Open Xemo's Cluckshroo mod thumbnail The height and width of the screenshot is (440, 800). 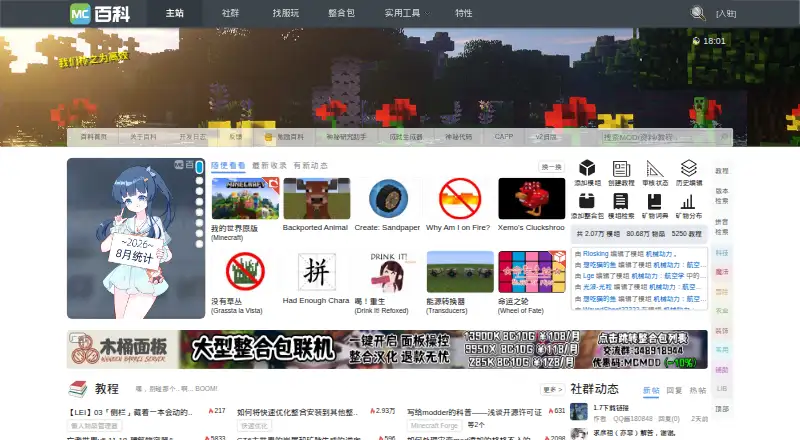[532, 199]
